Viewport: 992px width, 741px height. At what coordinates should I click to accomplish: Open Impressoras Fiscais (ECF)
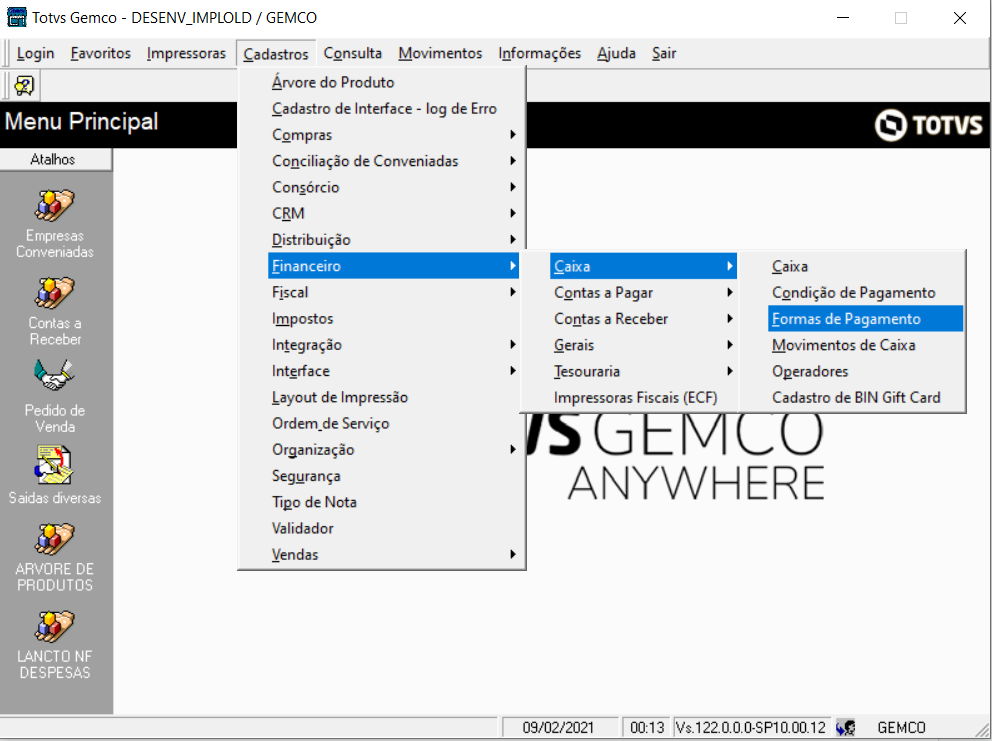[643, 398]
